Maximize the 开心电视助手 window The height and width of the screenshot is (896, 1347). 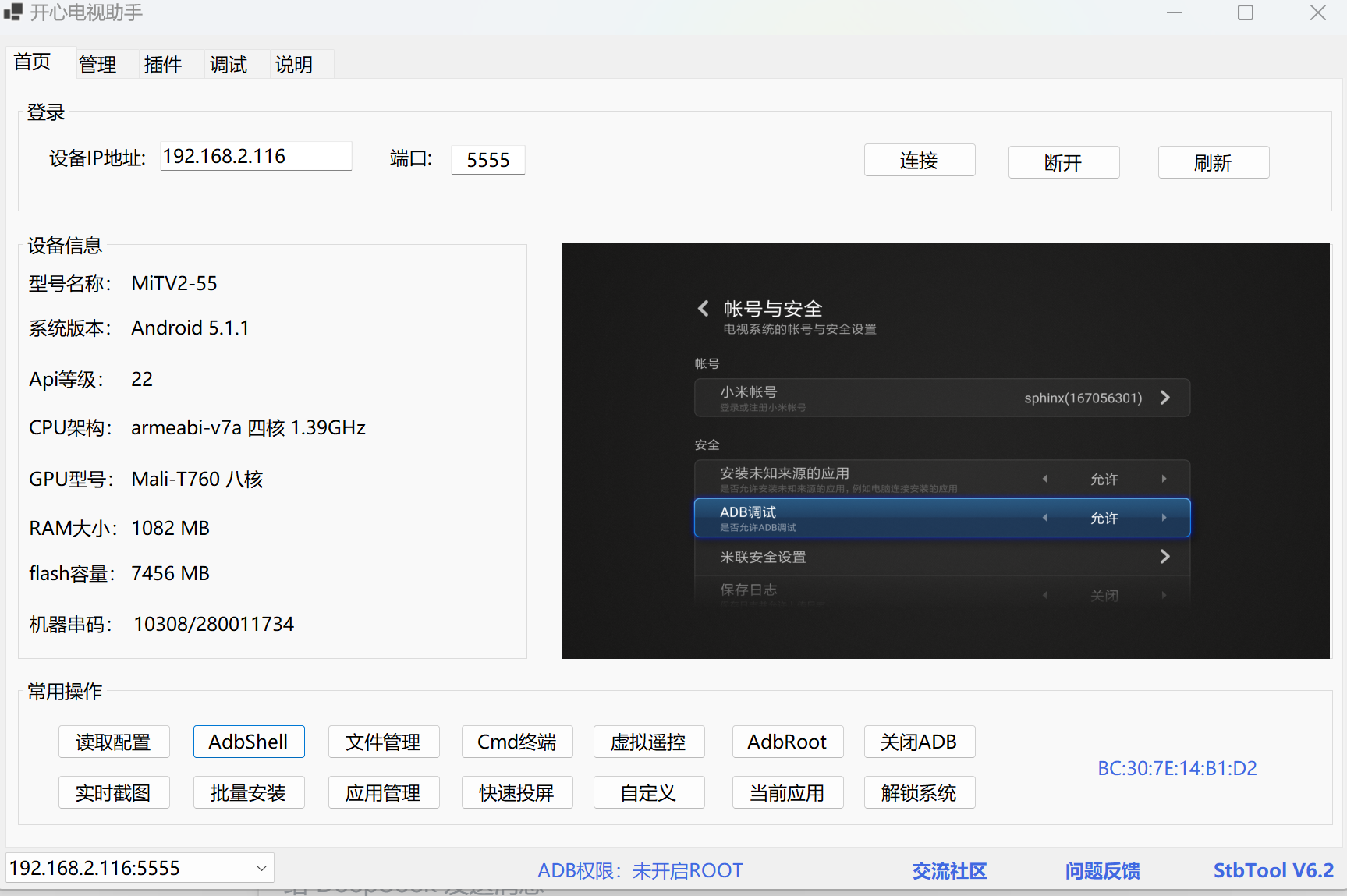click(x=1246, y=13)
